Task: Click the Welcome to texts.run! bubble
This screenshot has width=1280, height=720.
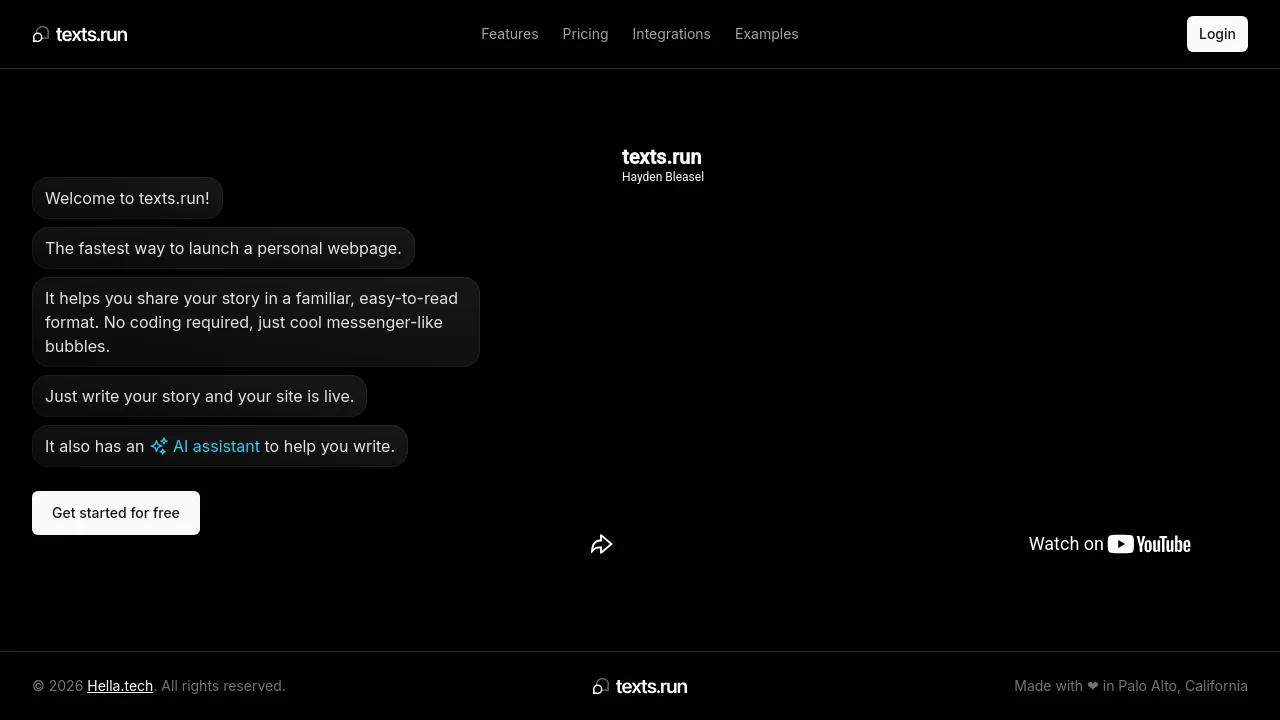Action: pos(127,198)
